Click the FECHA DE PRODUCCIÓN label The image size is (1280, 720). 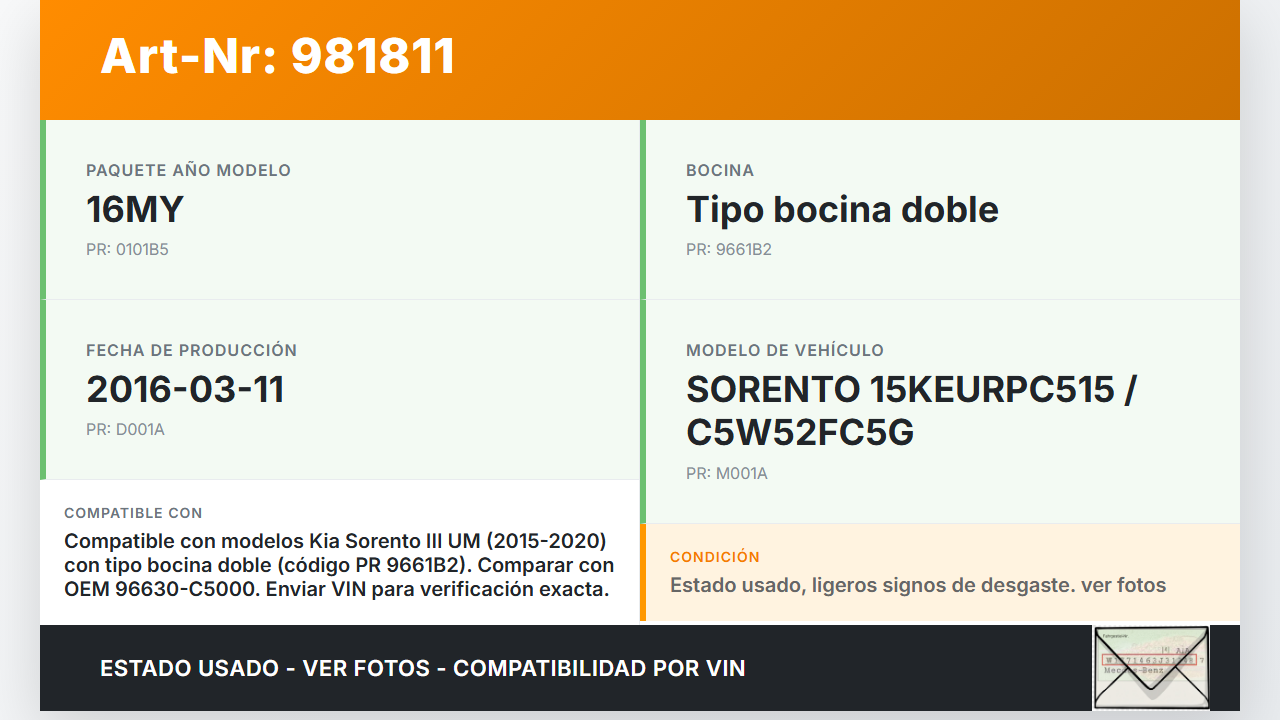pyautogui.click(x=192, y=350)
